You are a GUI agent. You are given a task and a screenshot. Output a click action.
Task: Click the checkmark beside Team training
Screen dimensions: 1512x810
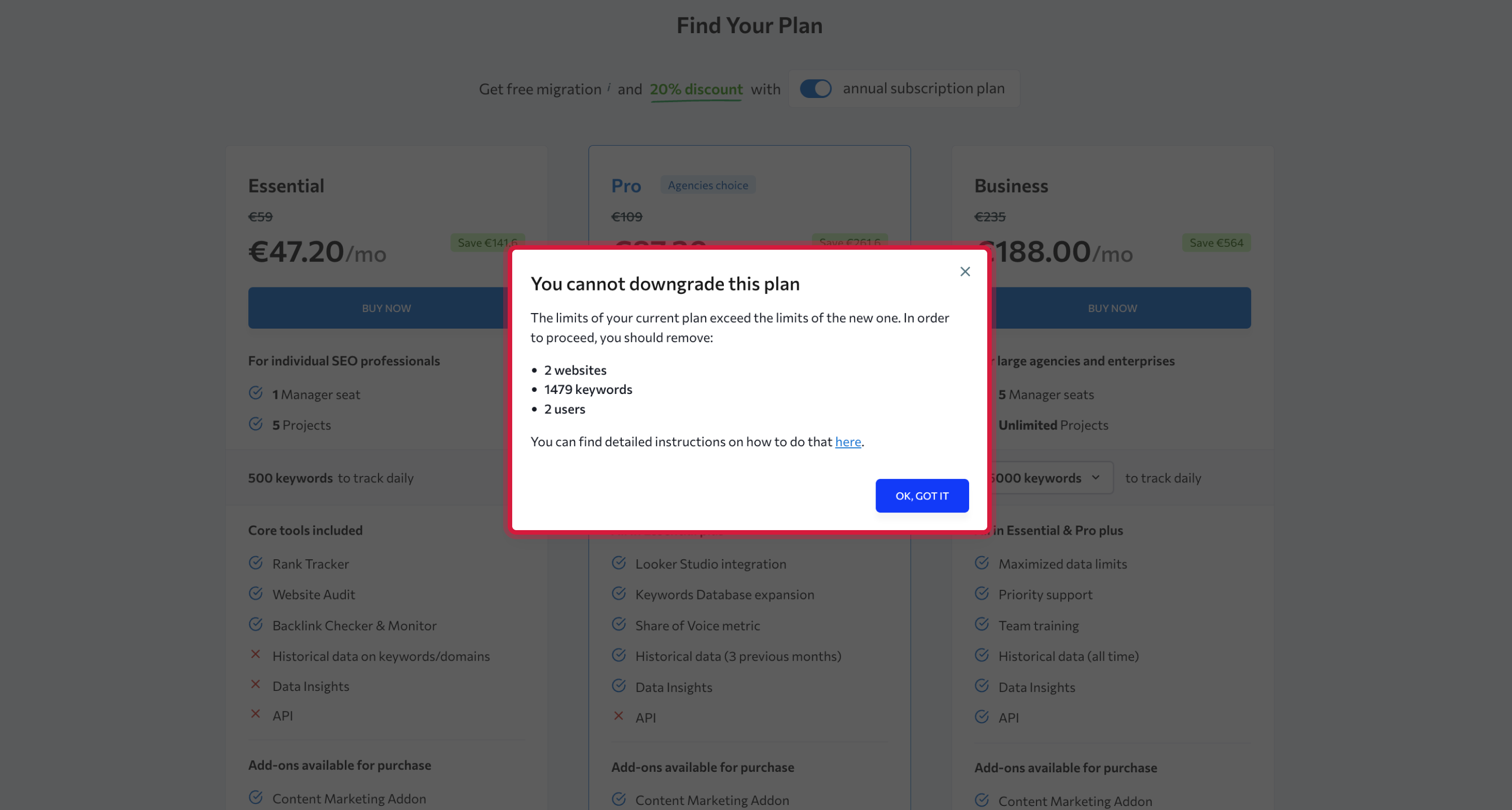981,624
